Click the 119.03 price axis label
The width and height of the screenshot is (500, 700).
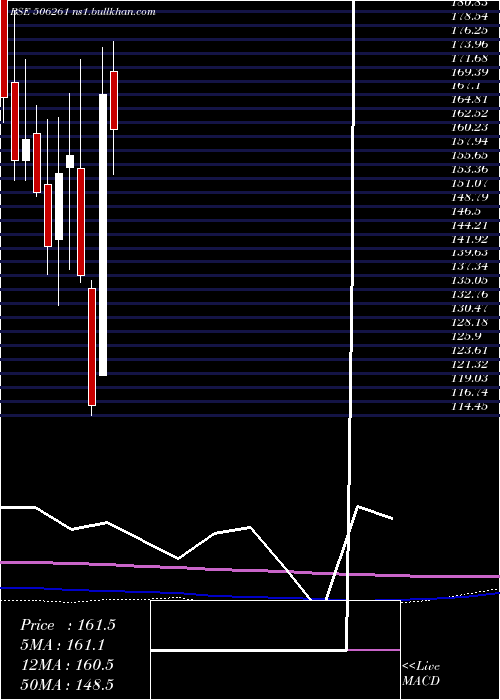[x=470, y=378]
